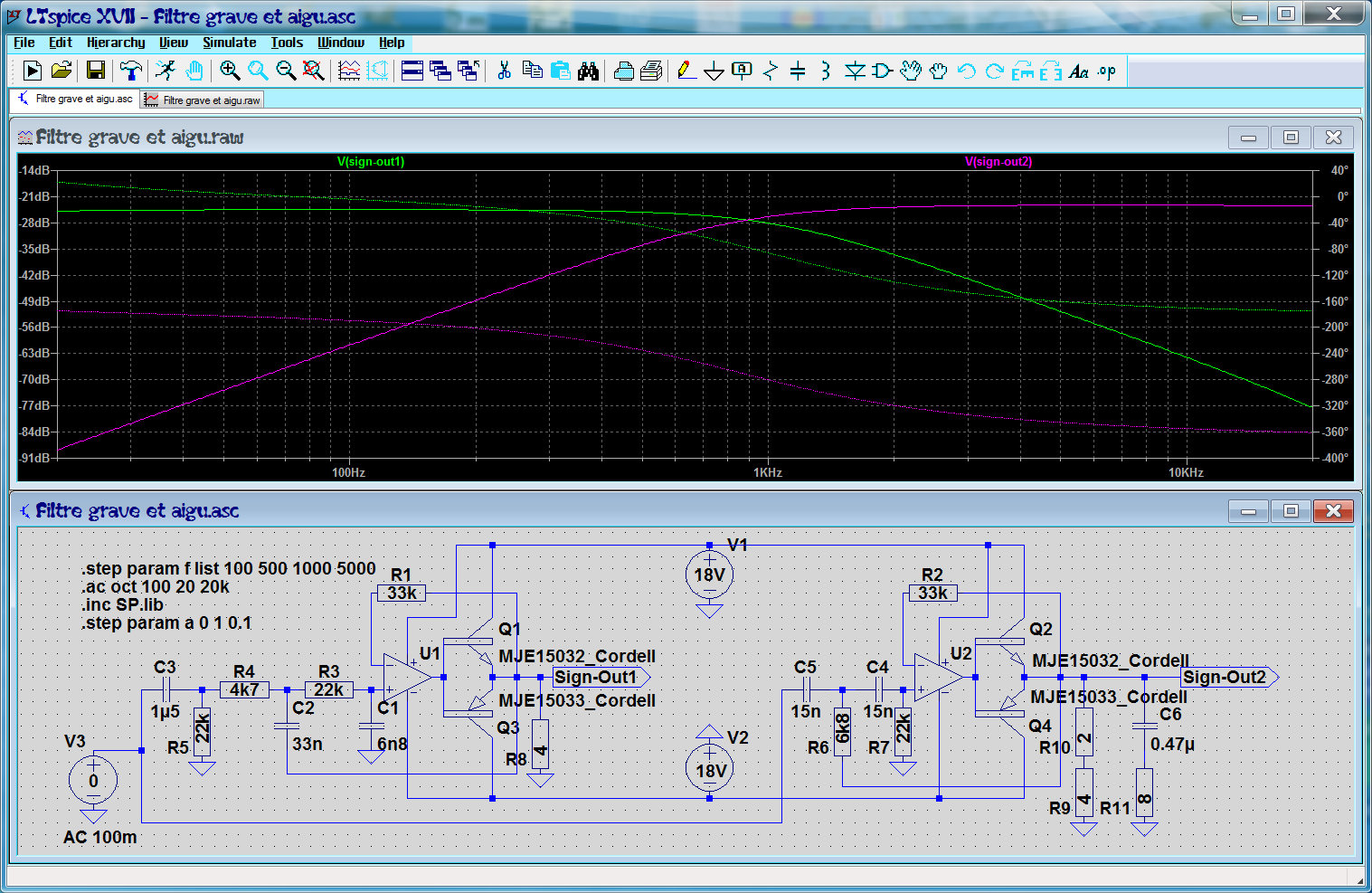Click the R1 33k resistor value
Screen dimensions: 1372x893
coord(402,594)
